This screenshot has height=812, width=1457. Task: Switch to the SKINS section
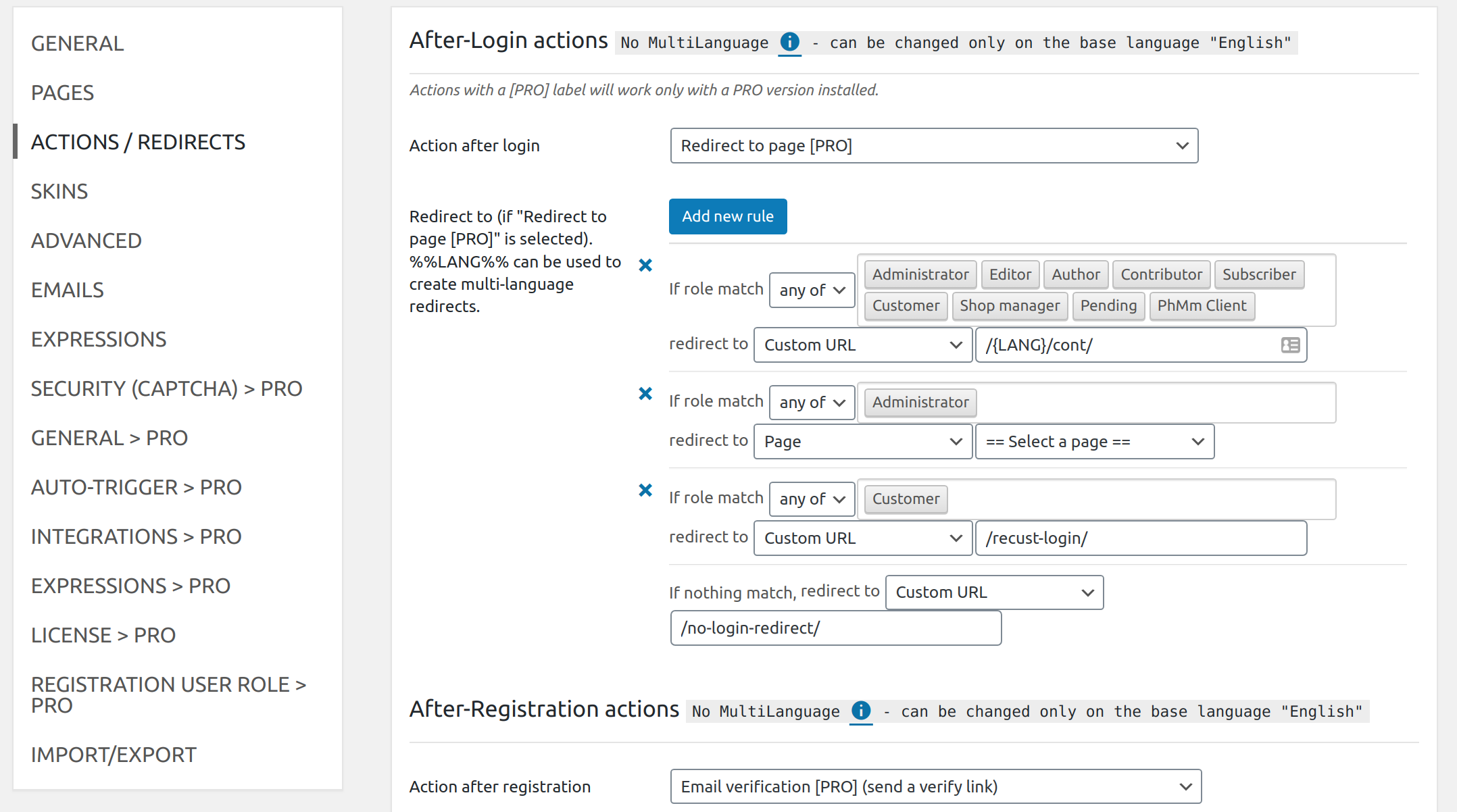tap(59, 191)
